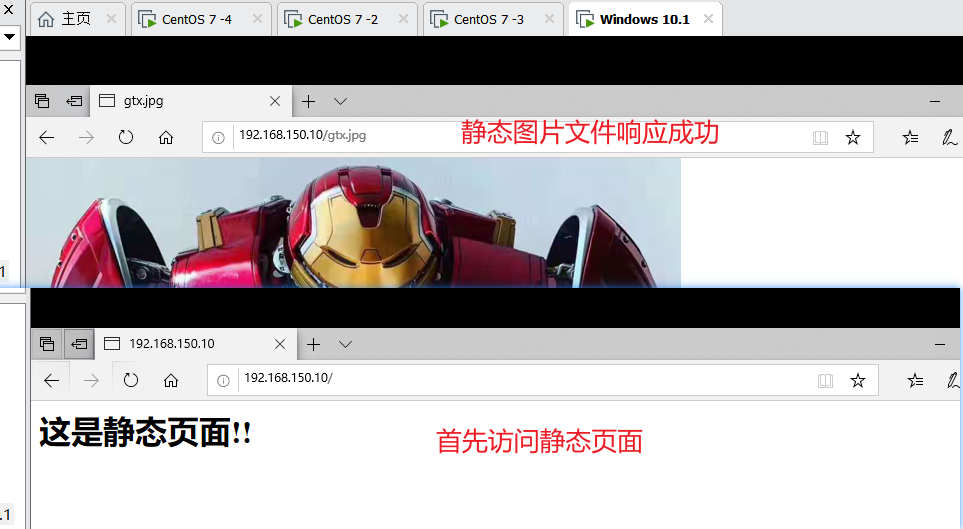
Task: Open reading view in 192.168.150.10 browser window
Action: [x=825, y=381]
